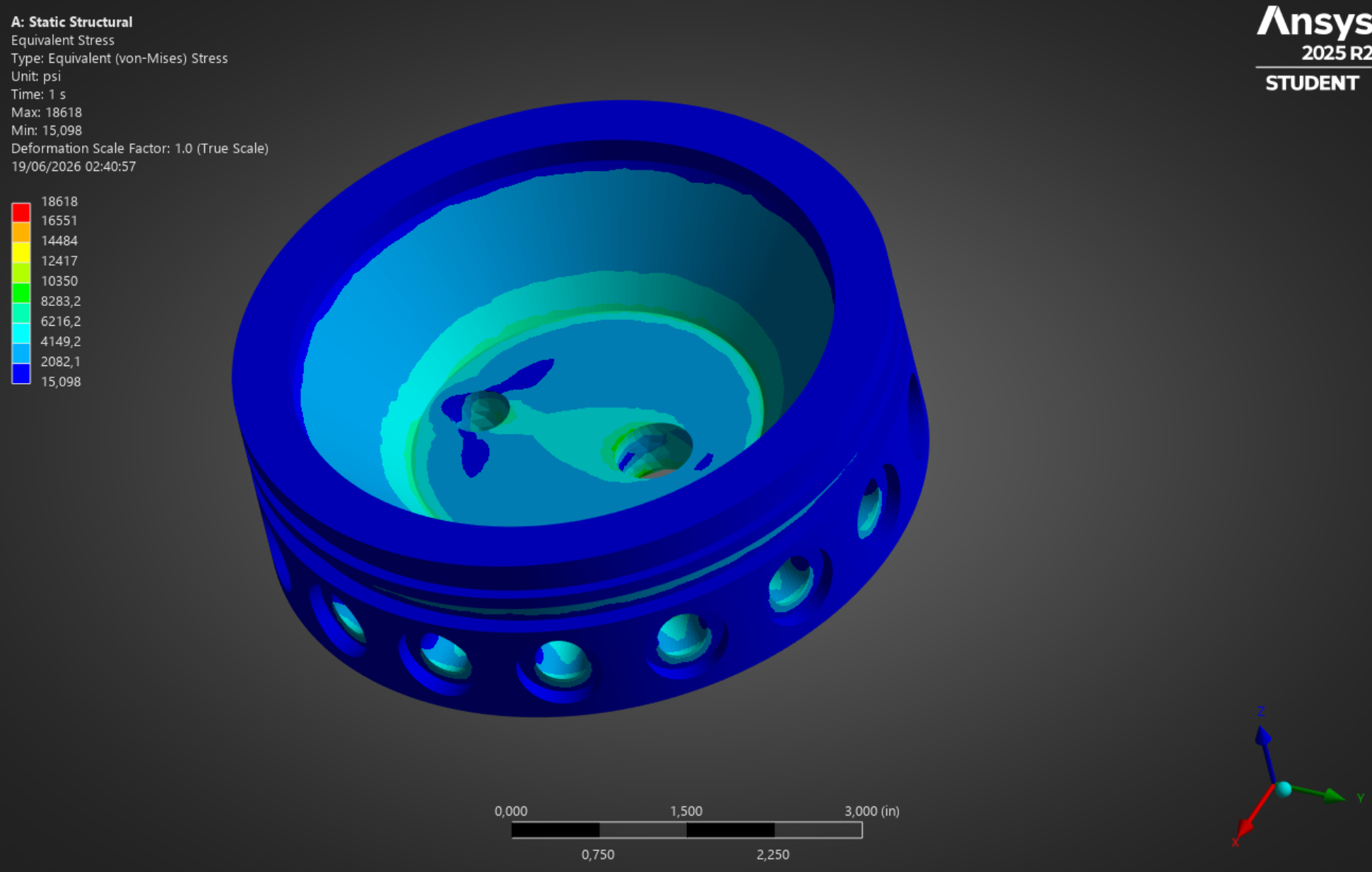
Task: Click the legend value 2082,1
Action: click(61, 362)
